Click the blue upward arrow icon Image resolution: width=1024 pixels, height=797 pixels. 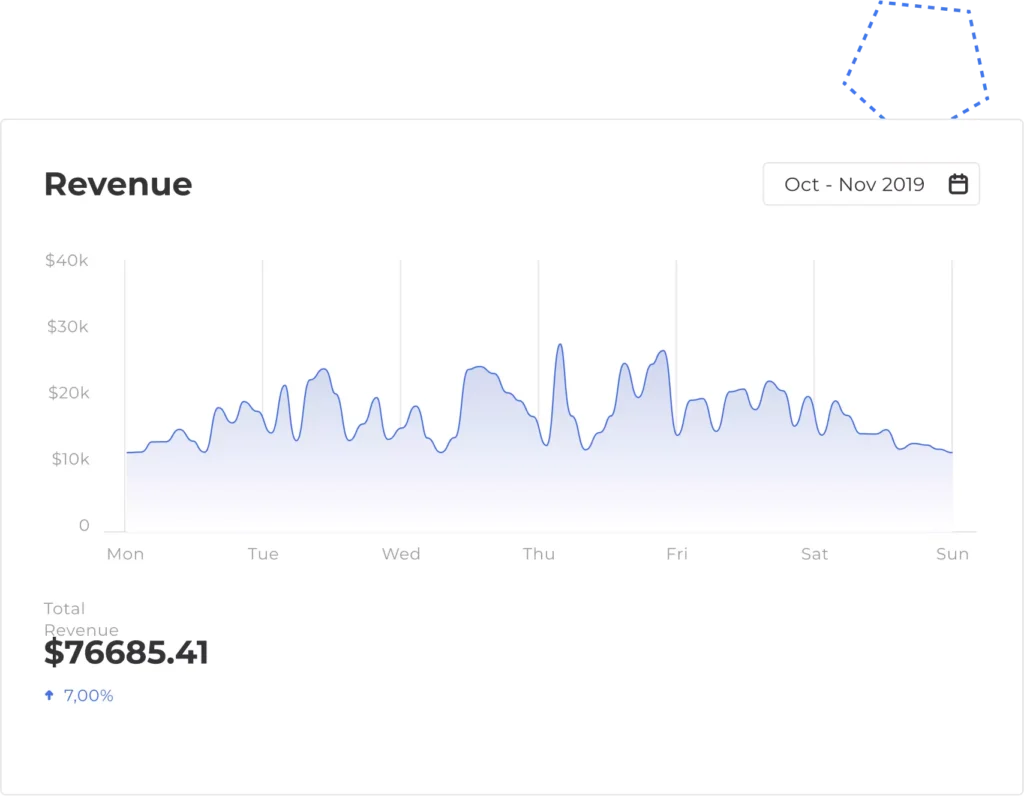(x=49, y=695)
